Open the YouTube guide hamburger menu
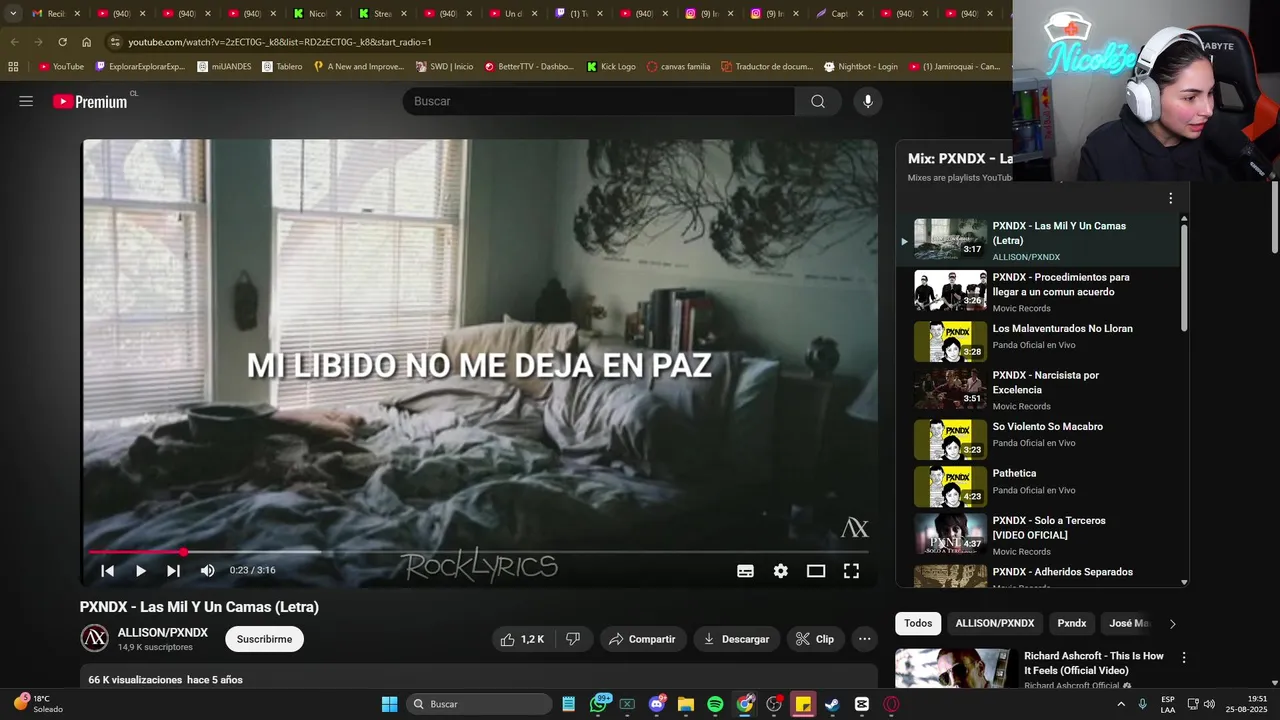The image size is (1280, 720). coord(26,101)
